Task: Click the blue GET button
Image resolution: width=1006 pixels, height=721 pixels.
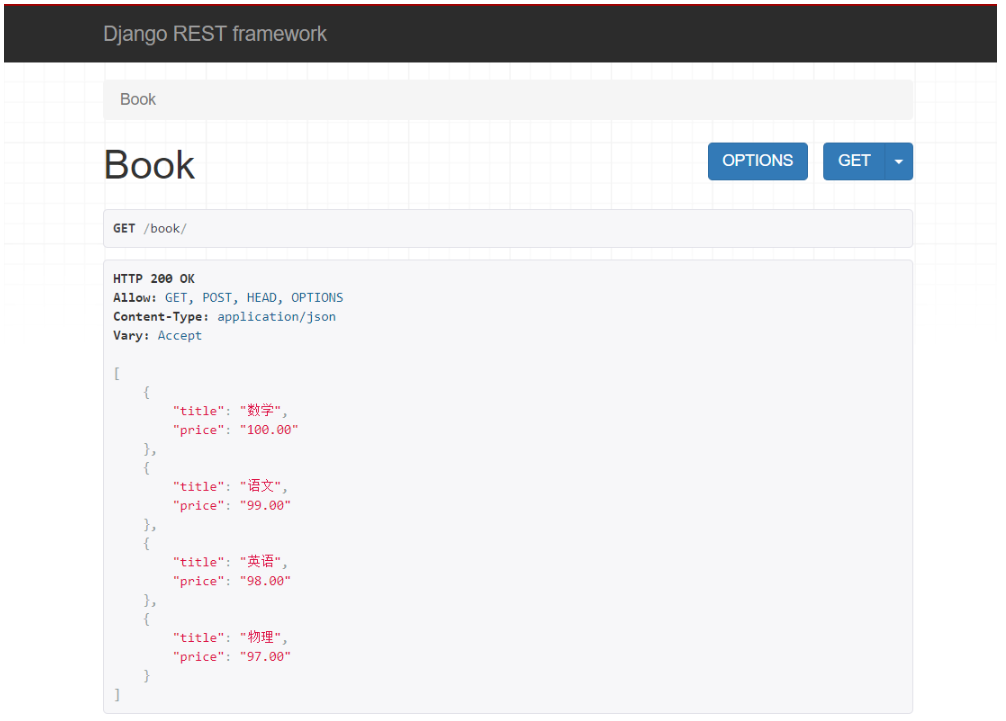Action: coord(854,161)
